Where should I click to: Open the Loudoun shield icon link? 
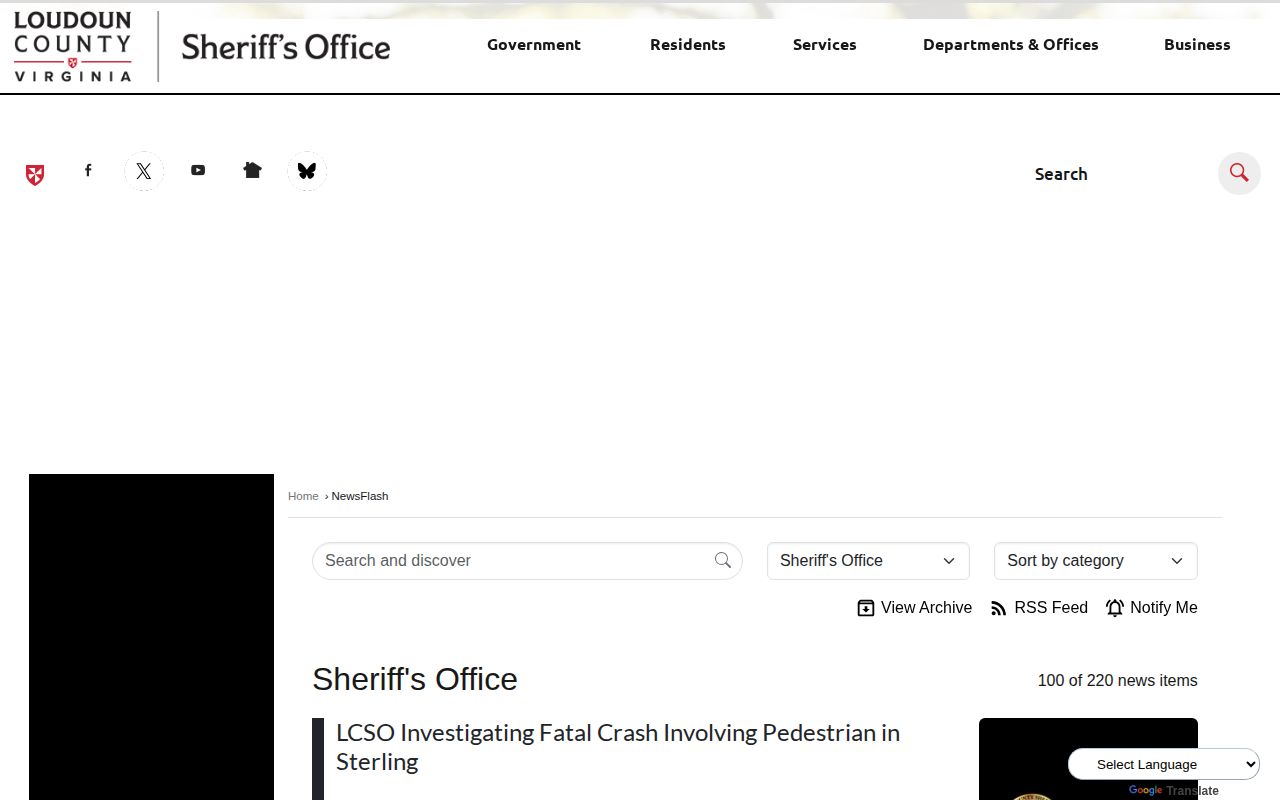click(35, 175)
